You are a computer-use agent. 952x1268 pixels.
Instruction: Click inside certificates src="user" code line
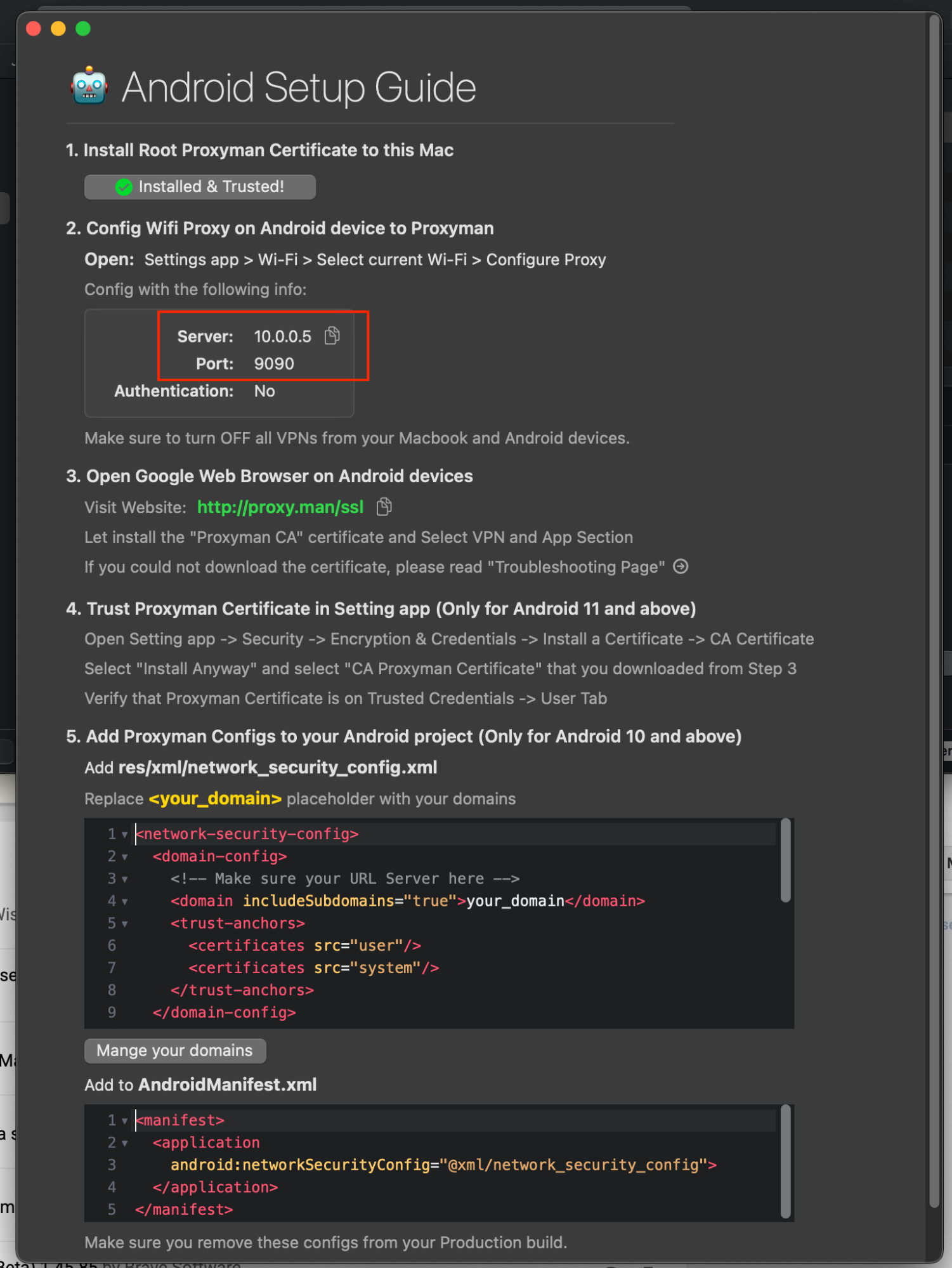[305, 946]
